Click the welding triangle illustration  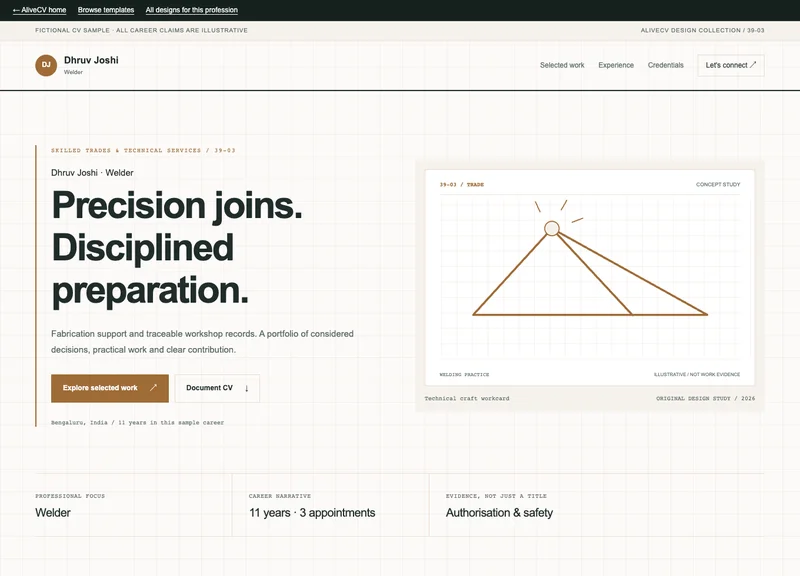(x=590, y=273)
